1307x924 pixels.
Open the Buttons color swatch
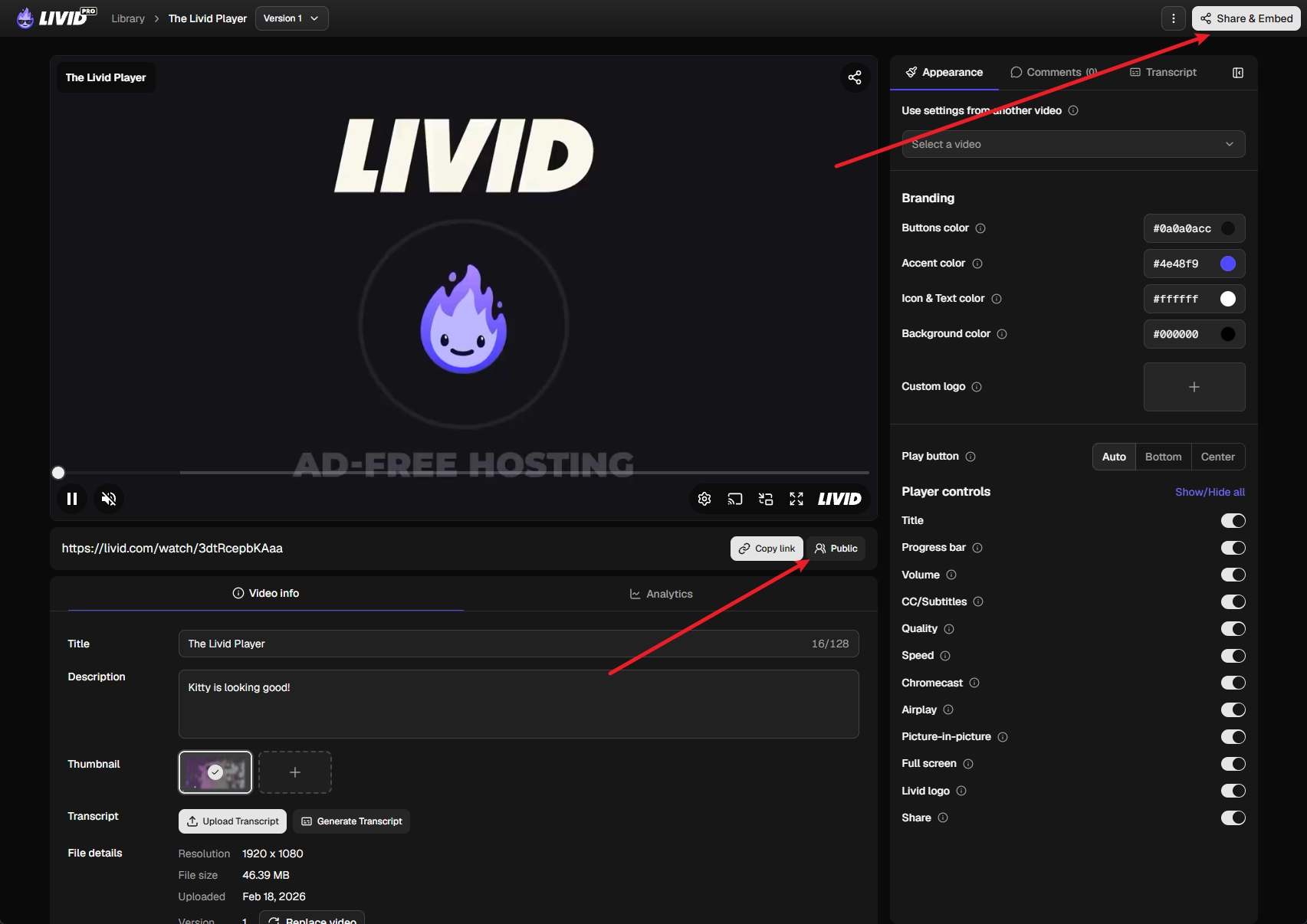(x=1228, y=228)
